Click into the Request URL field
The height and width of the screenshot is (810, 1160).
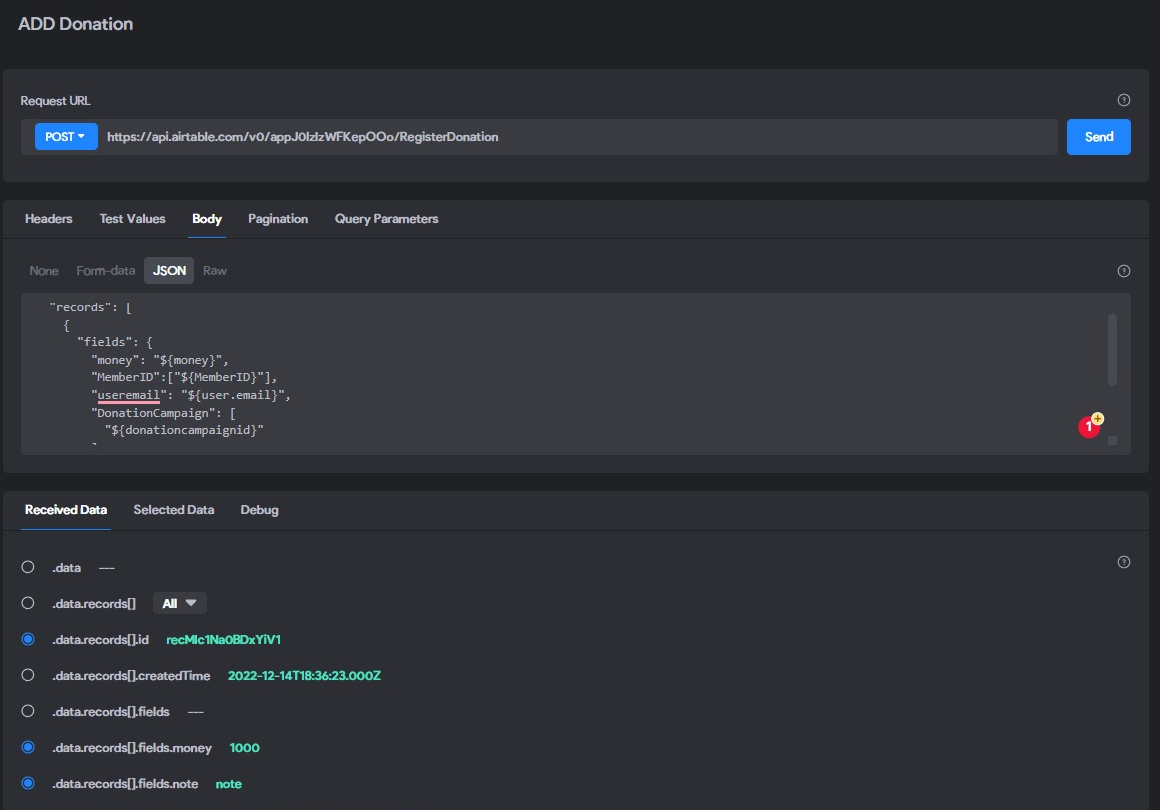pyautogui.click(x=577, y=137)
